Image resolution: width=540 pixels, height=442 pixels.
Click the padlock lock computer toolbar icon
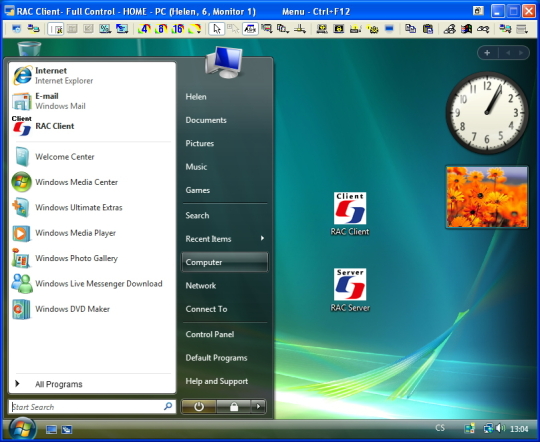pyautogui.click(x=339, y=29)
